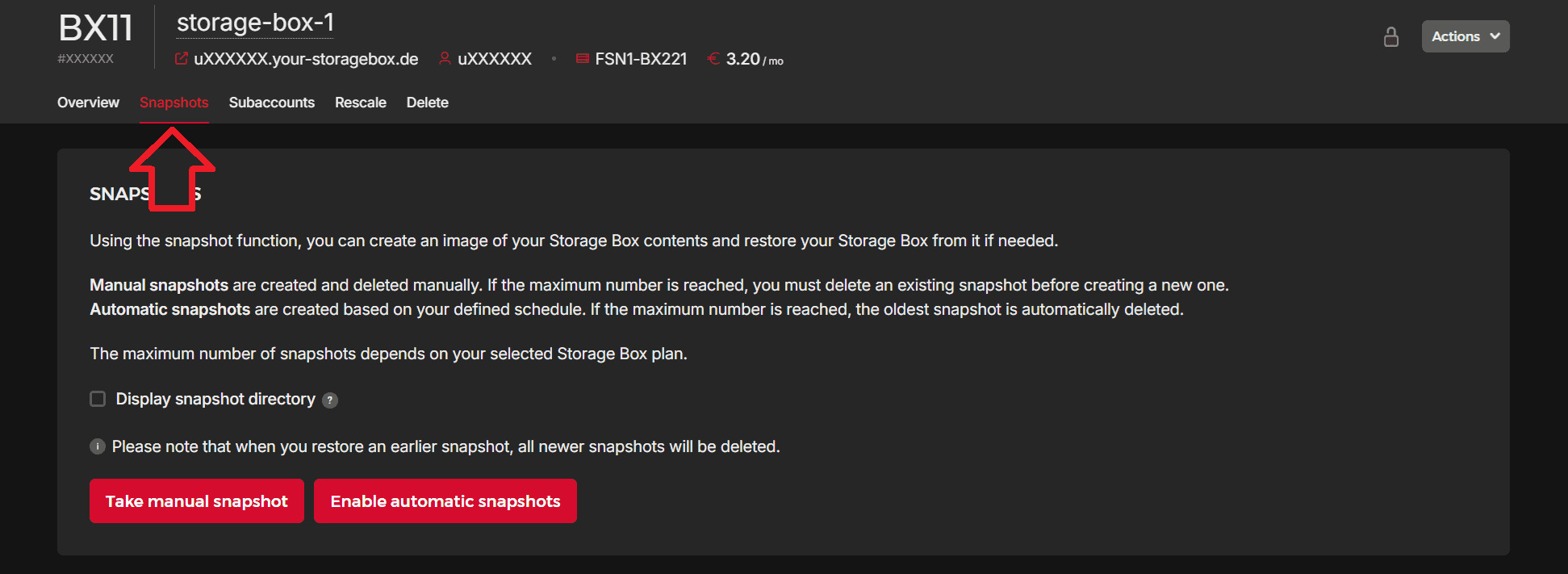Go to the Subaccounts tab
This screenshot has width=1568, height=574.
click(271, 103)
